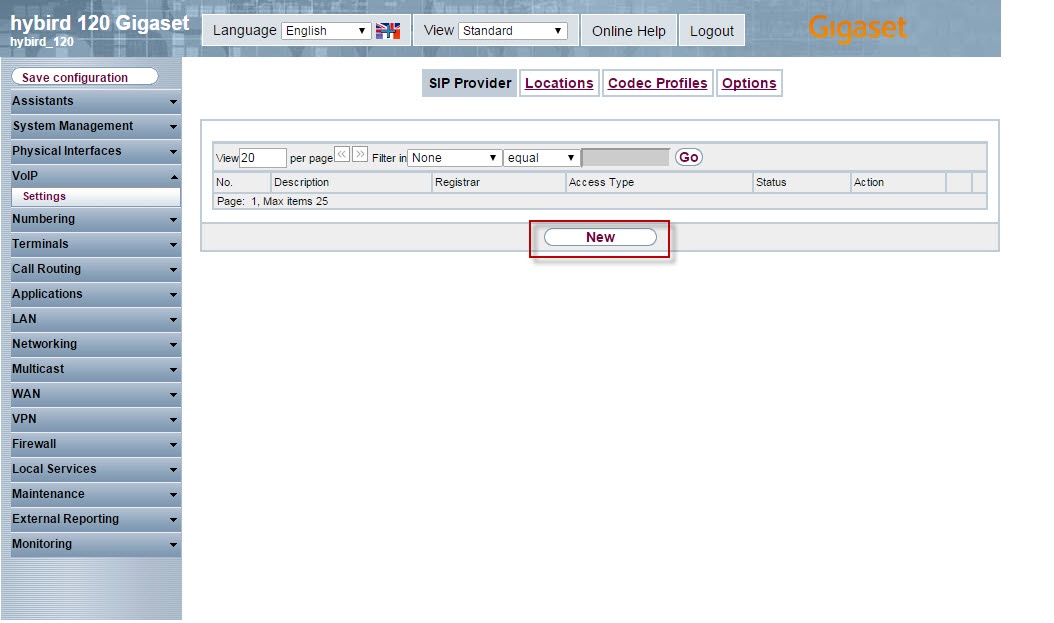Expand the Networking menu
This screenshot has height=623, width=1054.
point(95,343)
